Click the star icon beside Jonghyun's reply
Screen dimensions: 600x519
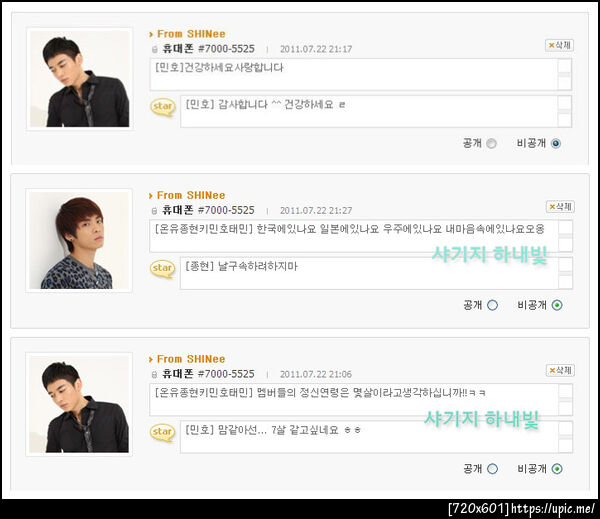[x=163, y=269]
